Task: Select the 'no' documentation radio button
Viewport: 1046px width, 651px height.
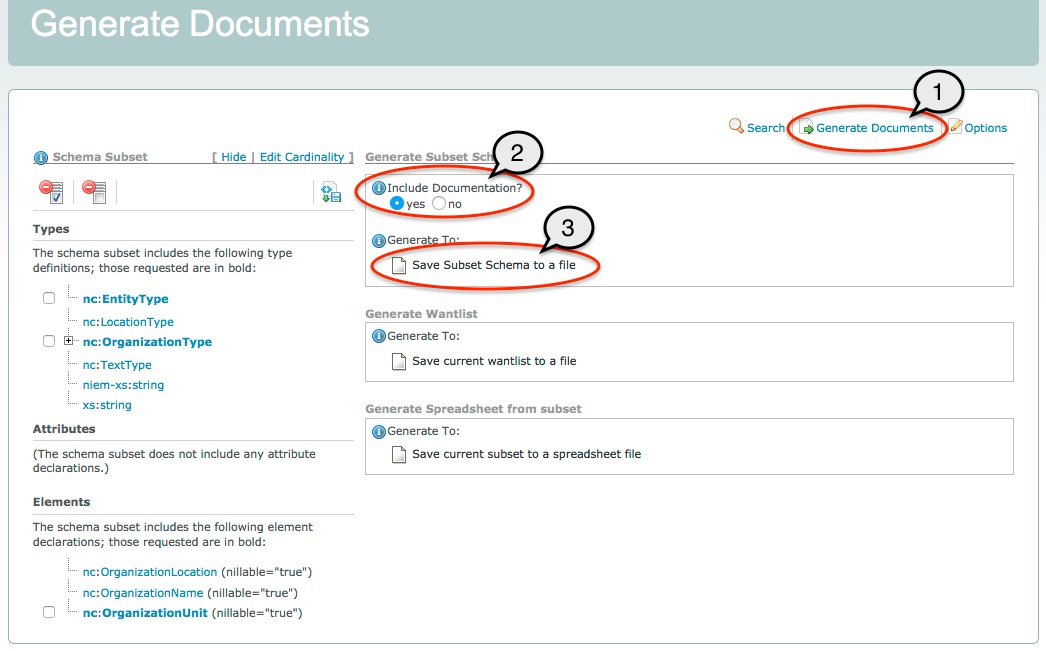Action: tap(439, 204)
